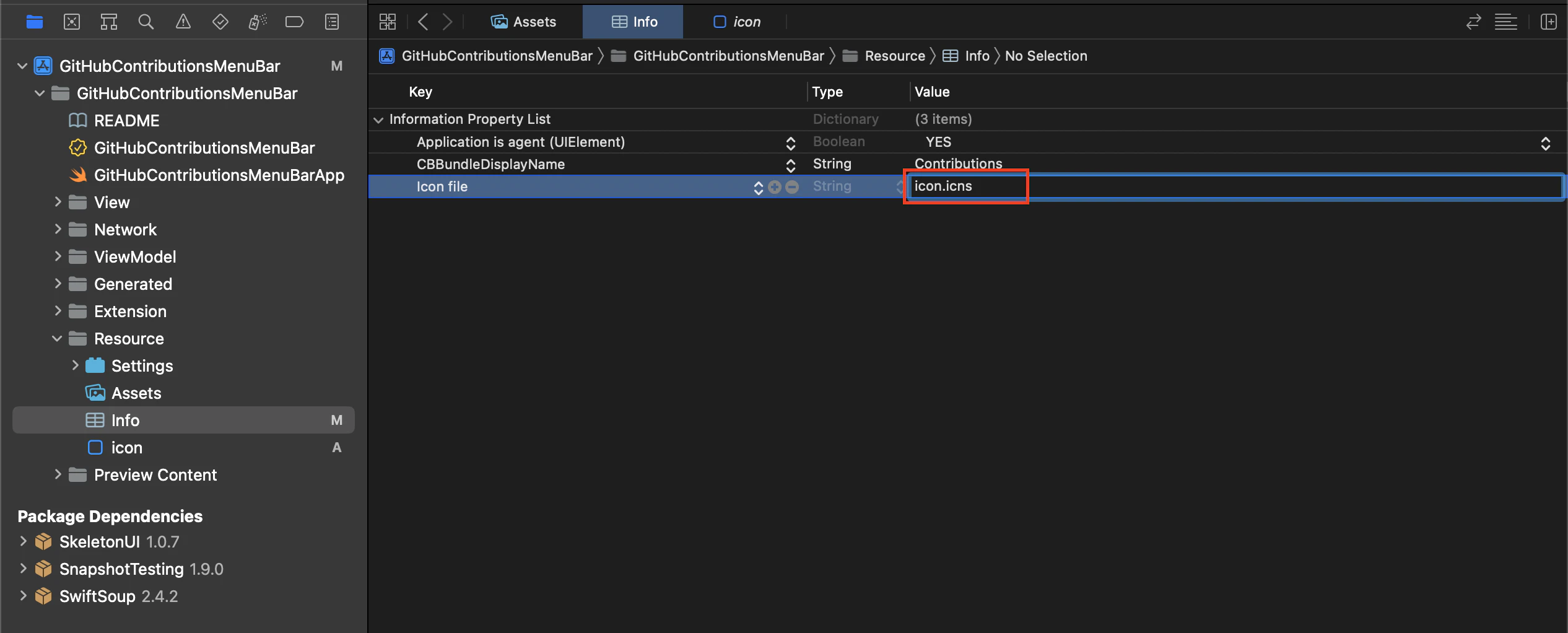This screenshot has height=633, width=1568.
Task: Open the Source Control navigator
Action: tap(72, 22)
